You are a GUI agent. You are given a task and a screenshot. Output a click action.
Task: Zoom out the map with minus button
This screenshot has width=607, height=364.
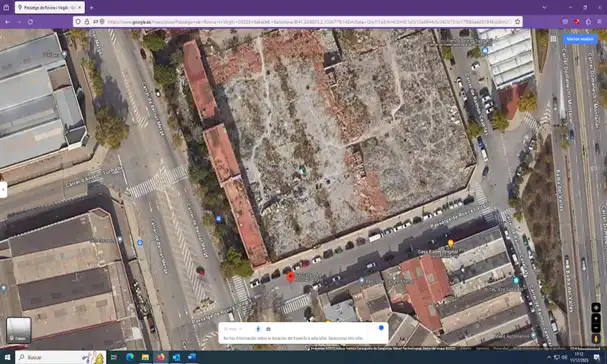596,328
